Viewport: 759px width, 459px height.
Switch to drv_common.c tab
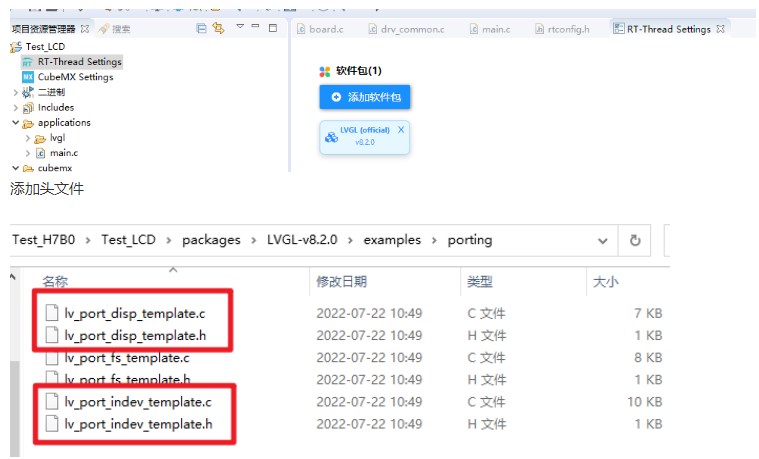coord(407,29)
